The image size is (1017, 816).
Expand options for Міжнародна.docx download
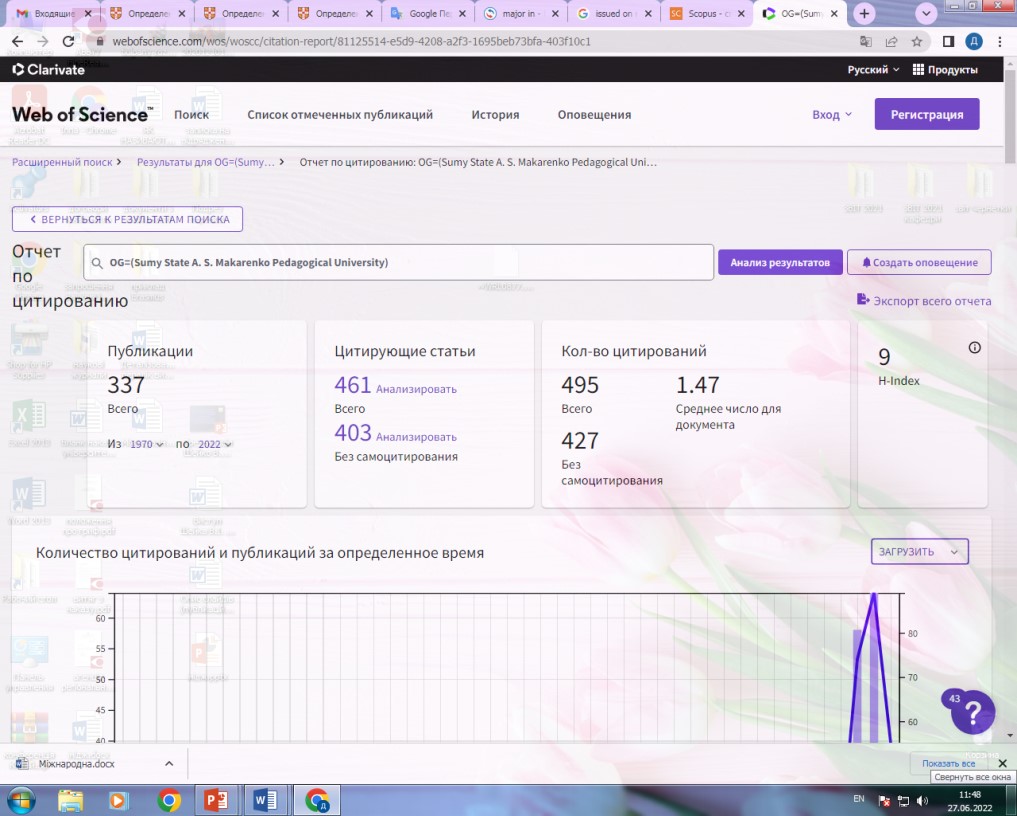pos(169,763)
